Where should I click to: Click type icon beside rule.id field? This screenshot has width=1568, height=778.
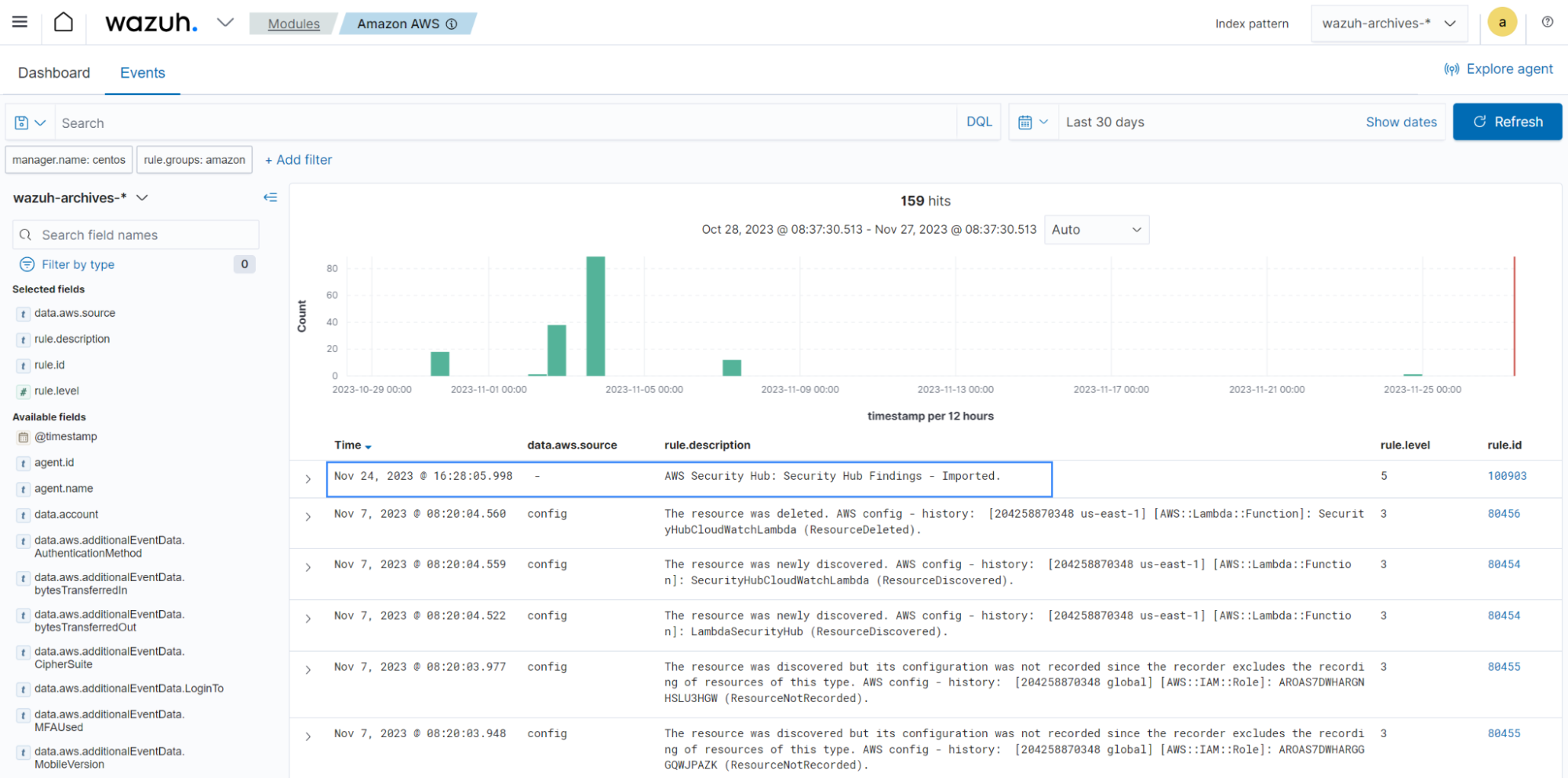click(23, 365)
